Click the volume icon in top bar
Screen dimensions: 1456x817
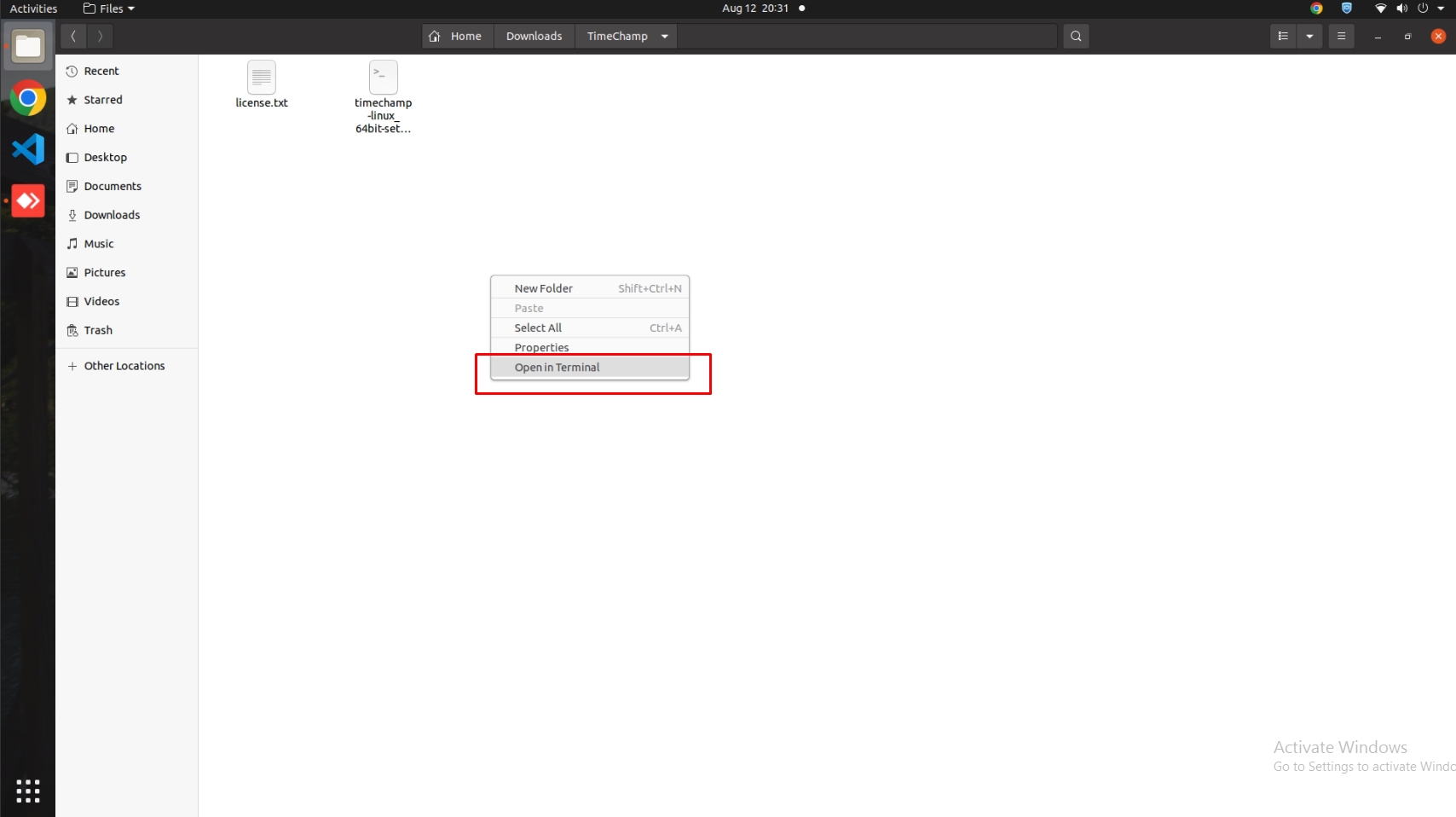(1402, 9)
